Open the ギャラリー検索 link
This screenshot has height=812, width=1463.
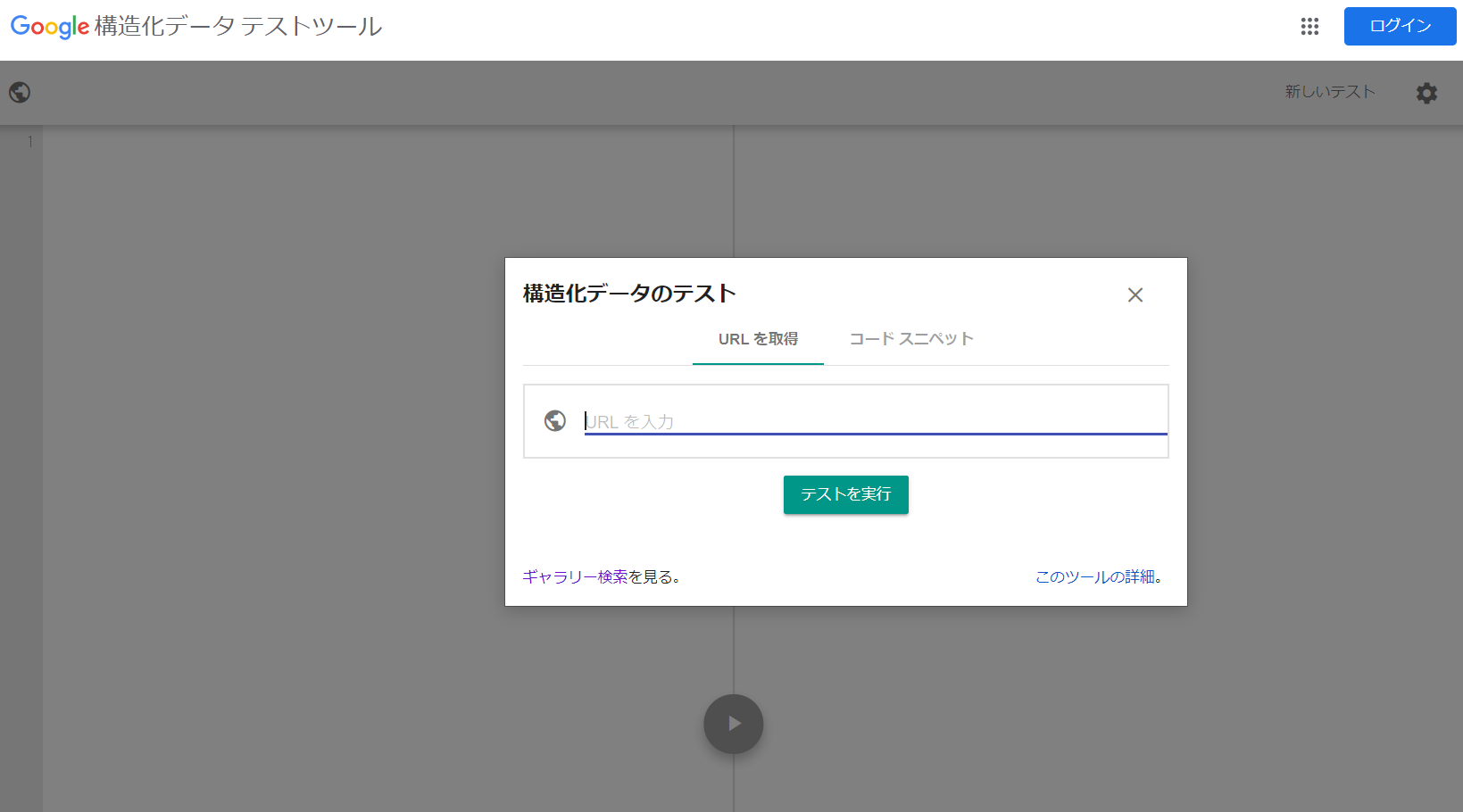[575, 577]
